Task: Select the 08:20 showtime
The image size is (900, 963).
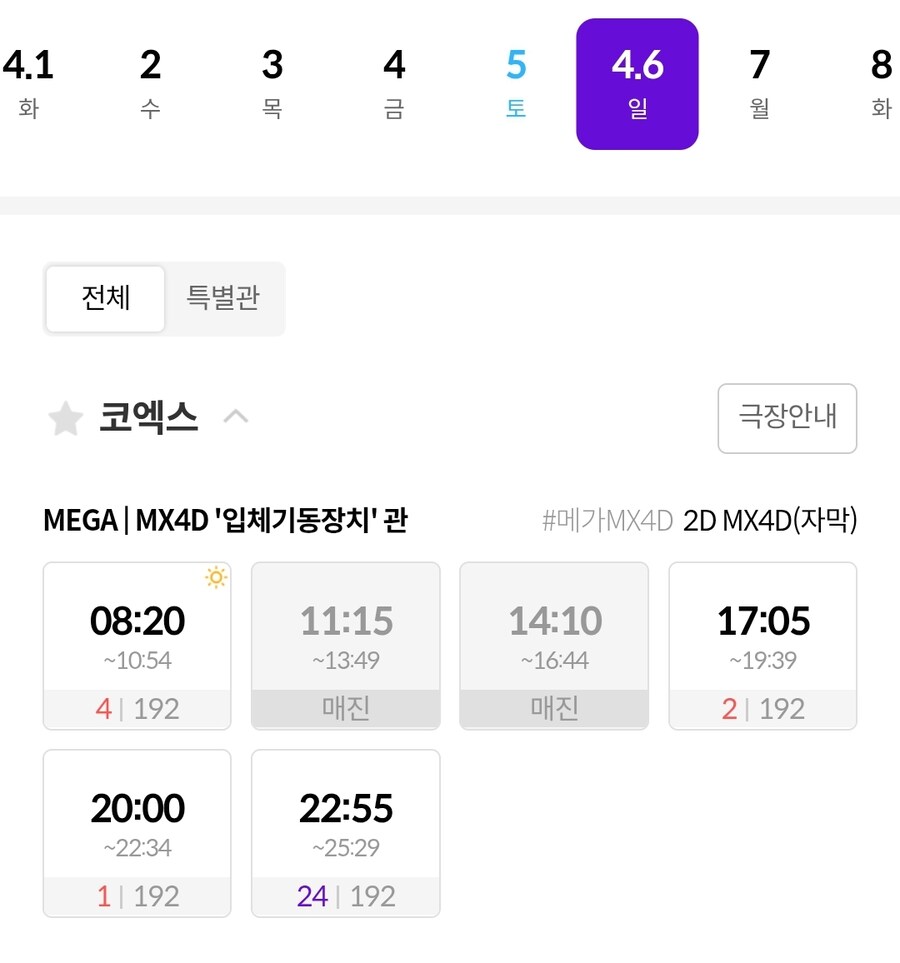Action: [x=137, y=645]
